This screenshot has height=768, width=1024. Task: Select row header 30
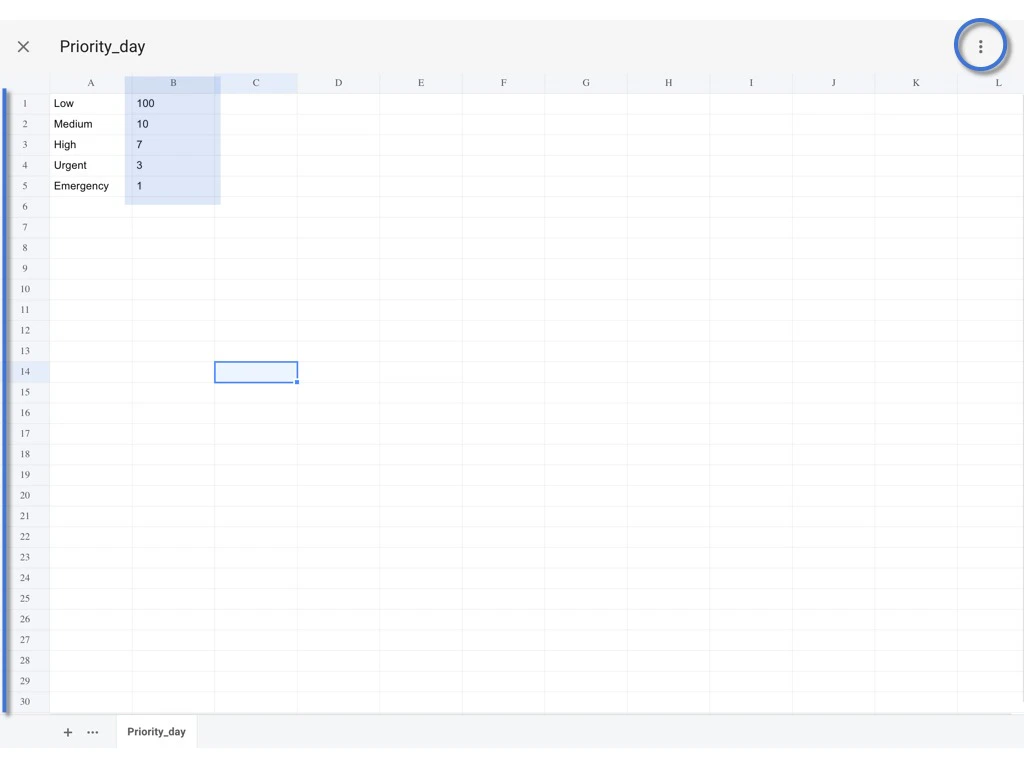coord(24,701)
